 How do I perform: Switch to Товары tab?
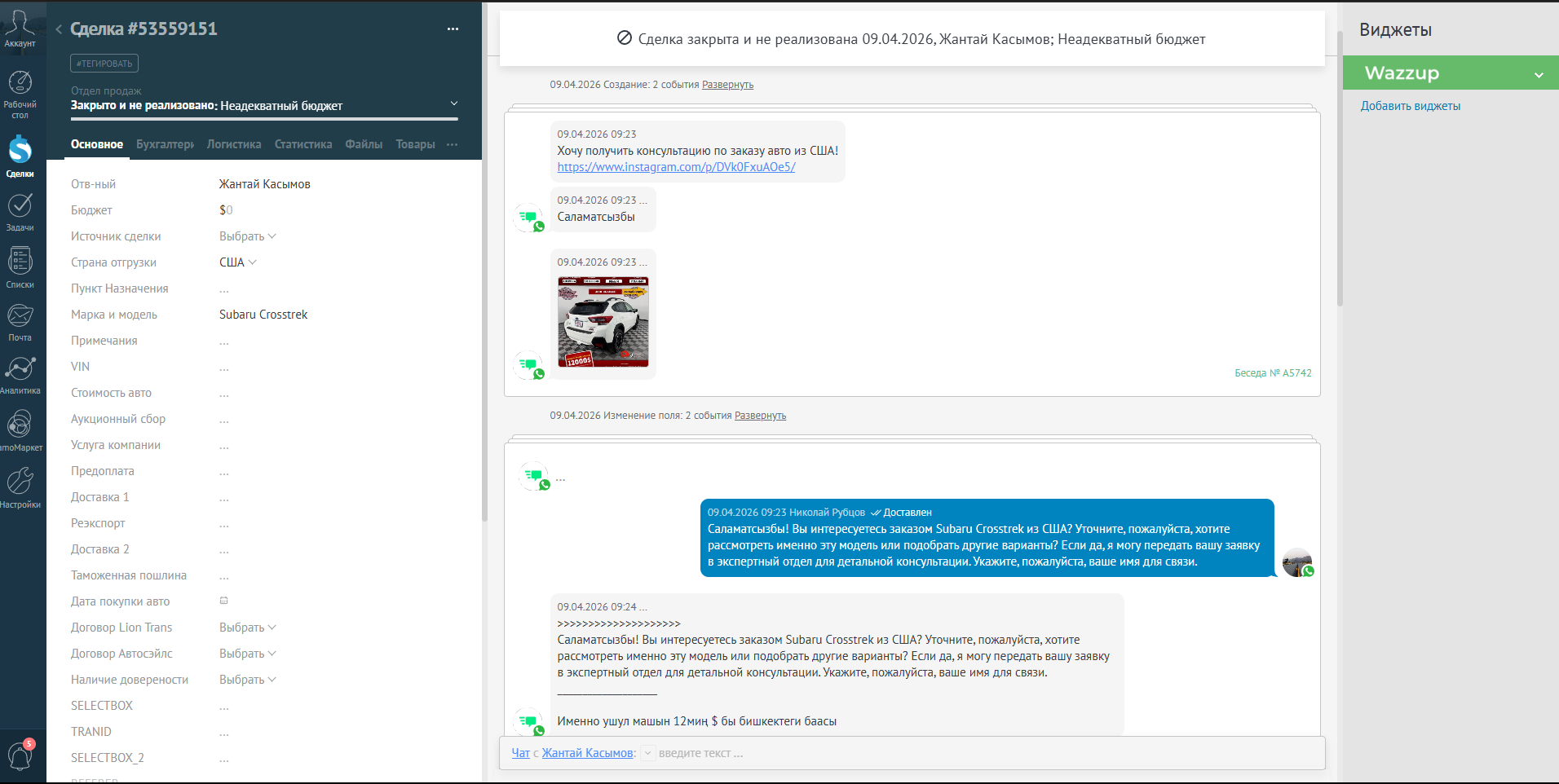tap(415, 144)
